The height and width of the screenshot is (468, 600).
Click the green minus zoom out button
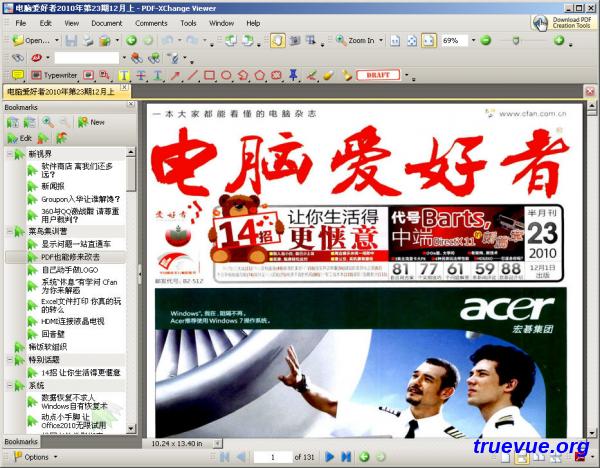coord(486,40)
